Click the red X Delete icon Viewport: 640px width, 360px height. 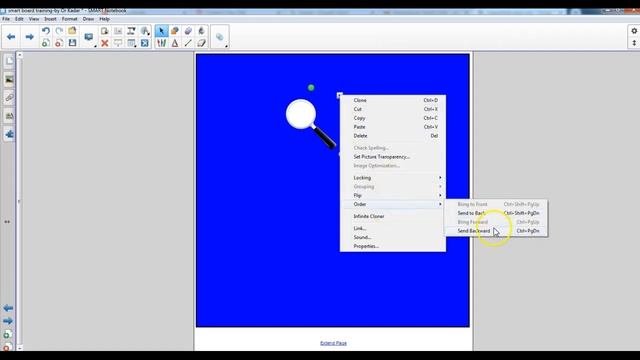tap(104, 43)
